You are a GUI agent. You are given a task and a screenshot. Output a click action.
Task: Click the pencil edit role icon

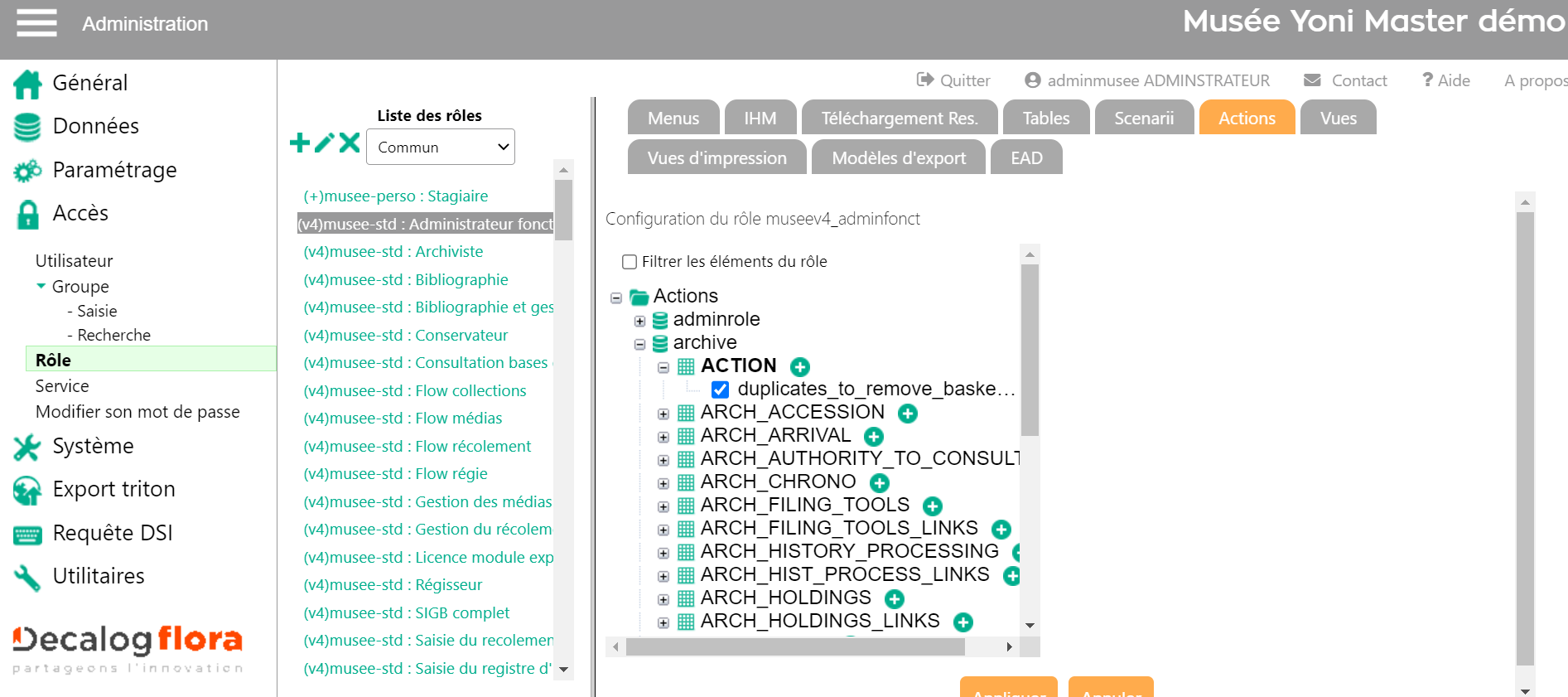pyautogui.click(x=325, y=143)
